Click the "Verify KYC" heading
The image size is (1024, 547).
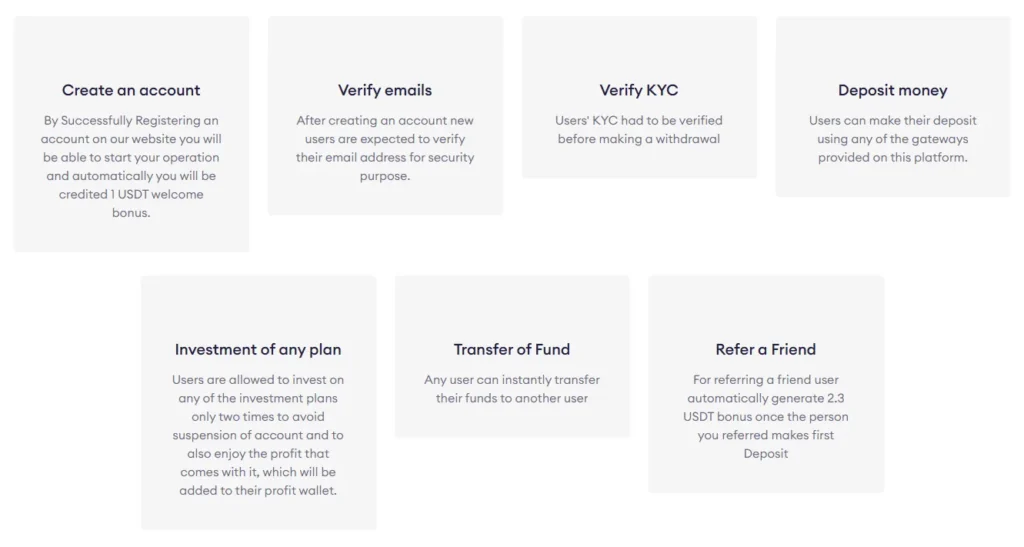tap(639, 90)
